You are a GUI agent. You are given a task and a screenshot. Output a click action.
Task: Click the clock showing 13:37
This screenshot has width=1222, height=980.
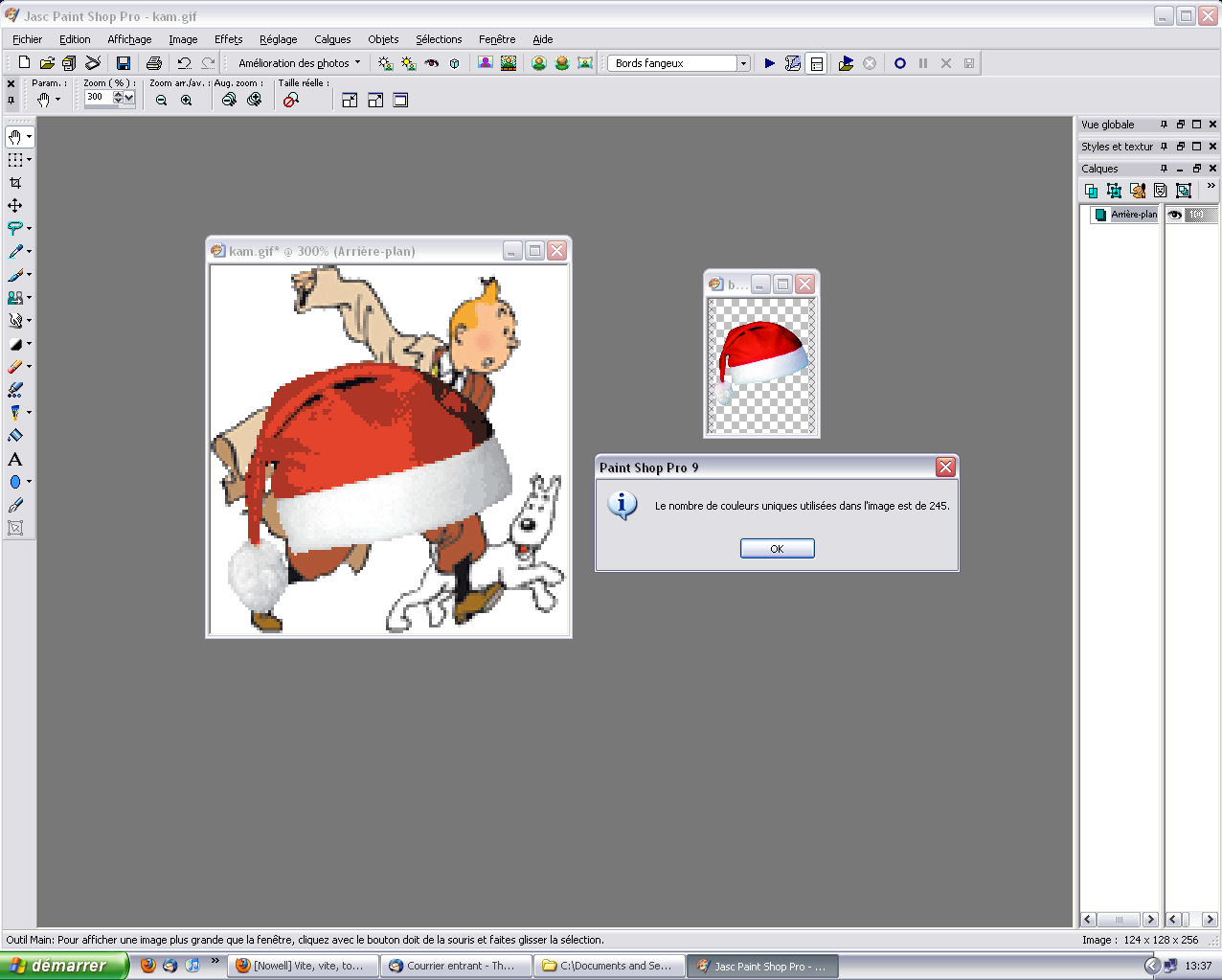[1198, 966]
